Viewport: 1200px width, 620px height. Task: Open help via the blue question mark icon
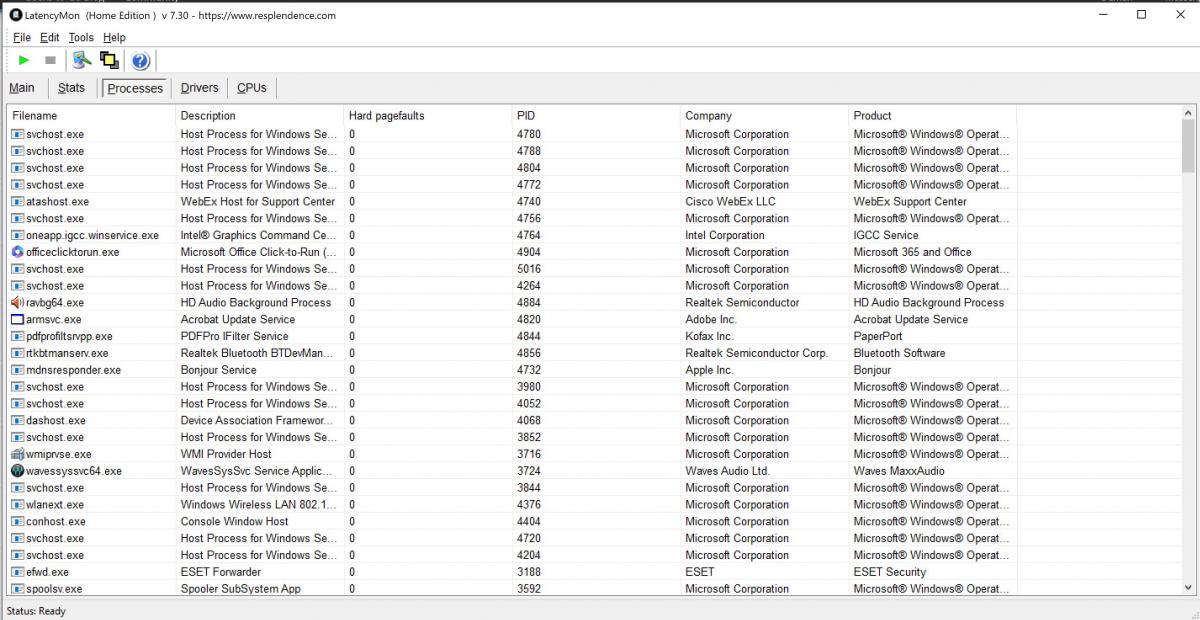pyautogui.click(x=140, y=61)
